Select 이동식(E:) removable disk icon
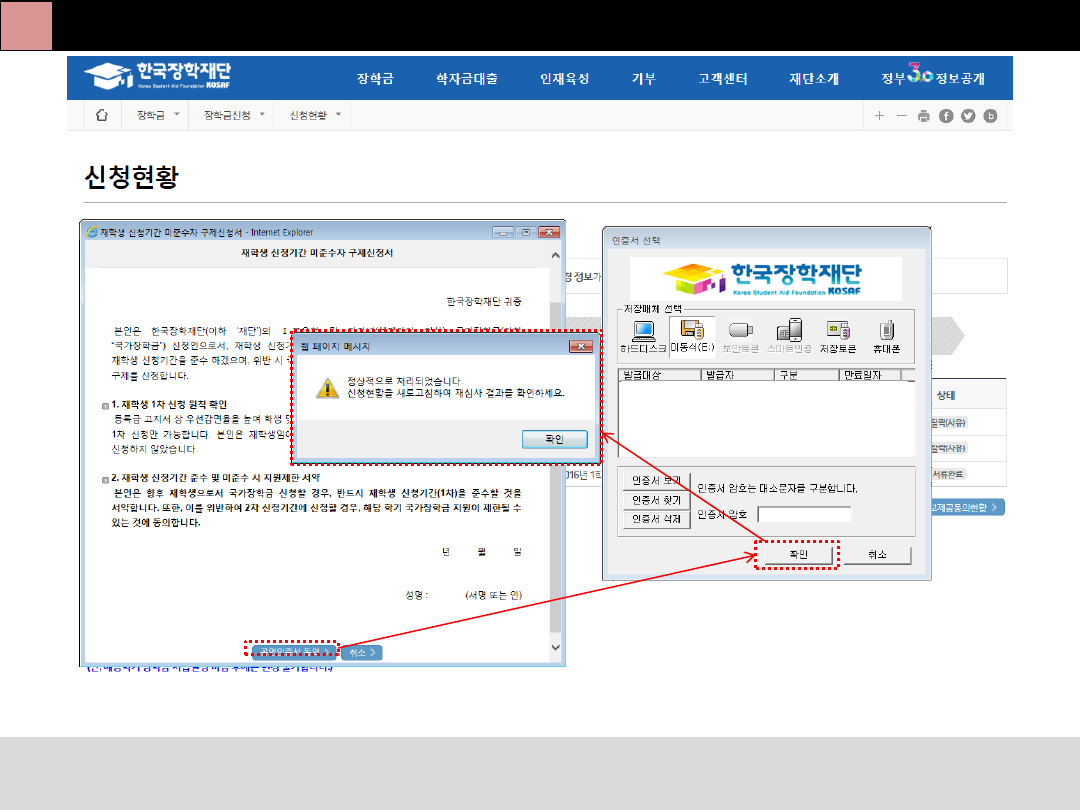1080x810 pixels. tap(692, 336)
